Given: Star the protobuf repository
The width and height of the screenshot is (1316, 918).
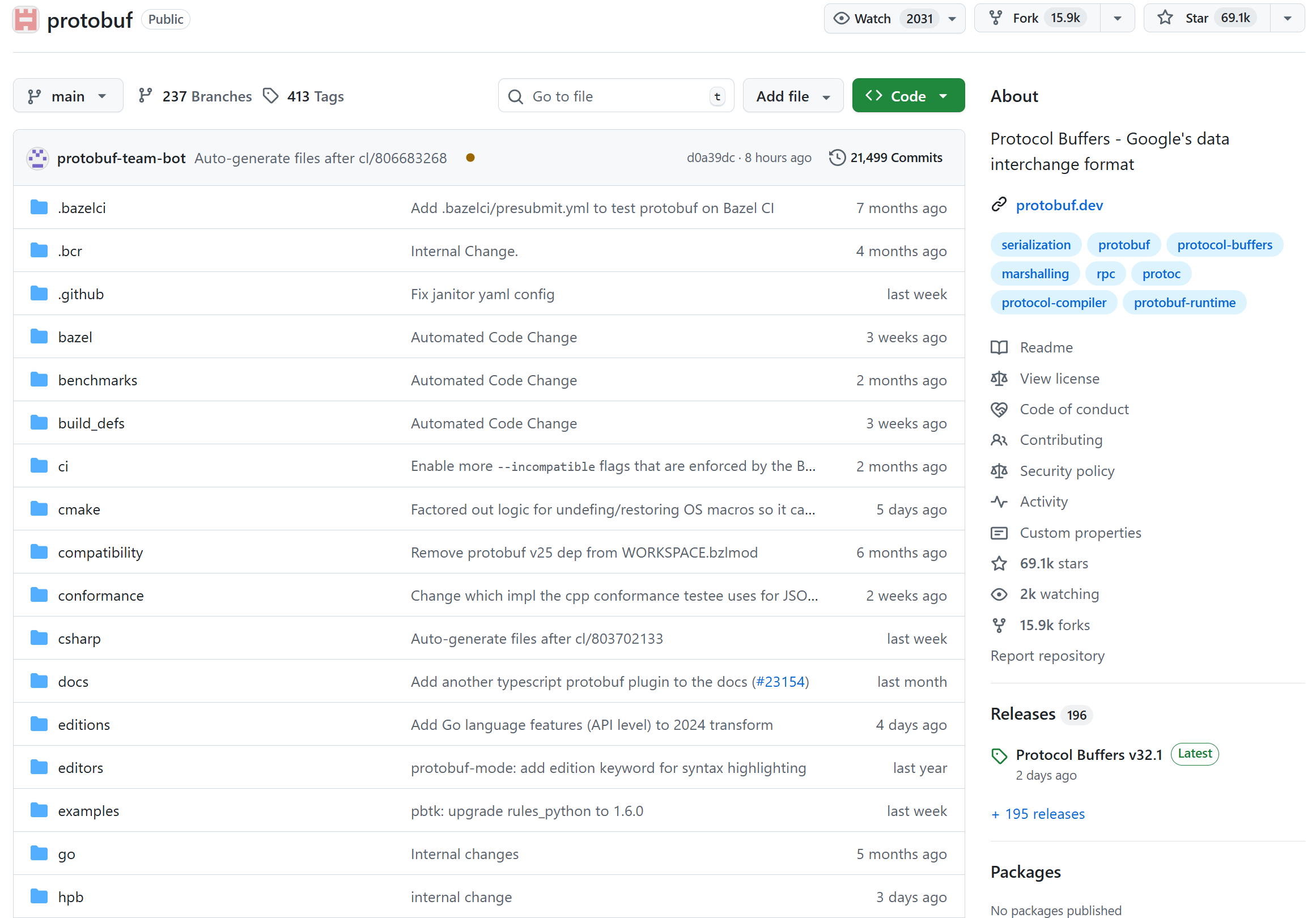Looking at the screenshot, I should [1198, 18].
